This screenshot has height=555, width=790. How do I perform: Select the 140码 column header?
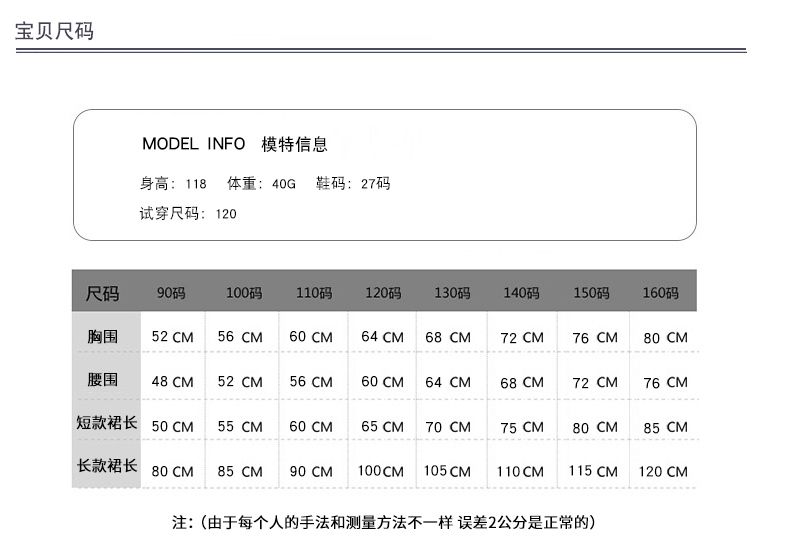click(x=521, y=293)
